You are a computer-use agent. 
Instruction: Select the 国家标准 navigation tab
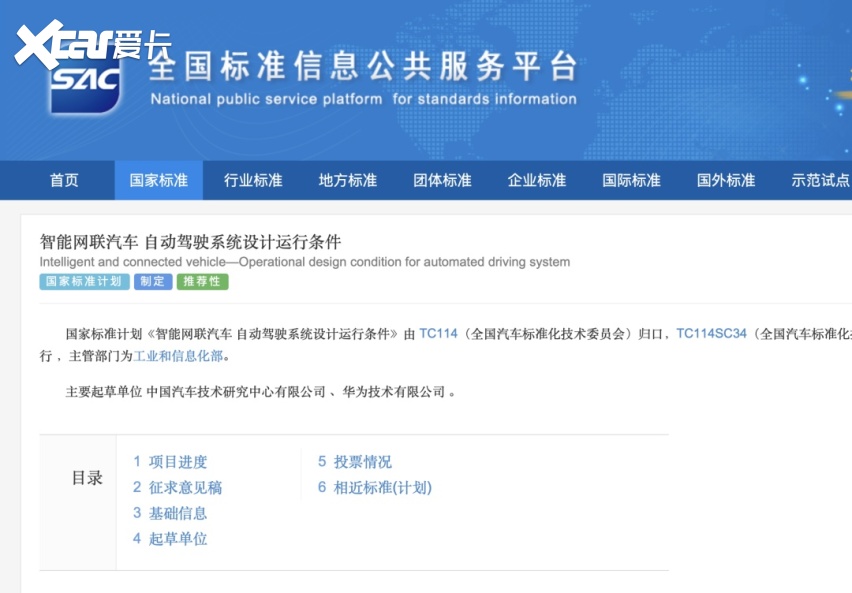(x=159, y=180)
